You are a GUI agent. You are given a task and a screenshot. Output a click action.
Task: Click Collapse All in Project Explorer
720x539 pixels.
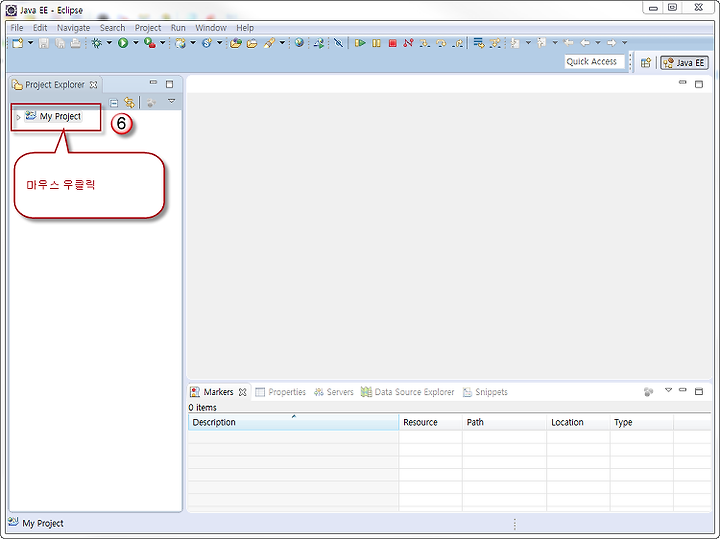tap(114, 103)
